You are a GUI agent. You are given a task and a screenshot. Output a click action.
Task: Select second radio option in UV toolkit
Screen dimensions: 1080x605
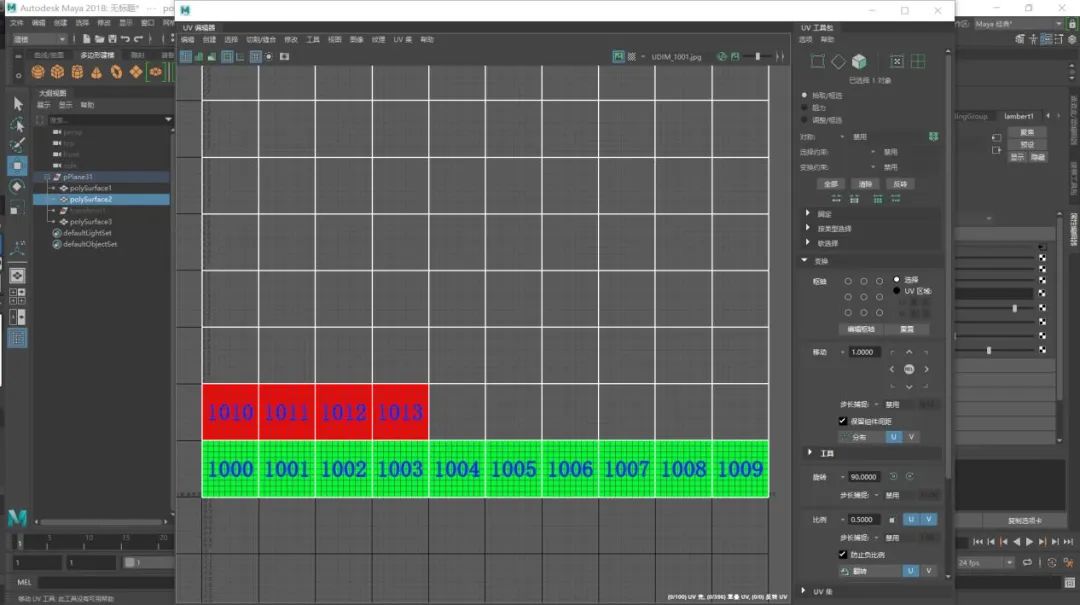tap(804, 107)
